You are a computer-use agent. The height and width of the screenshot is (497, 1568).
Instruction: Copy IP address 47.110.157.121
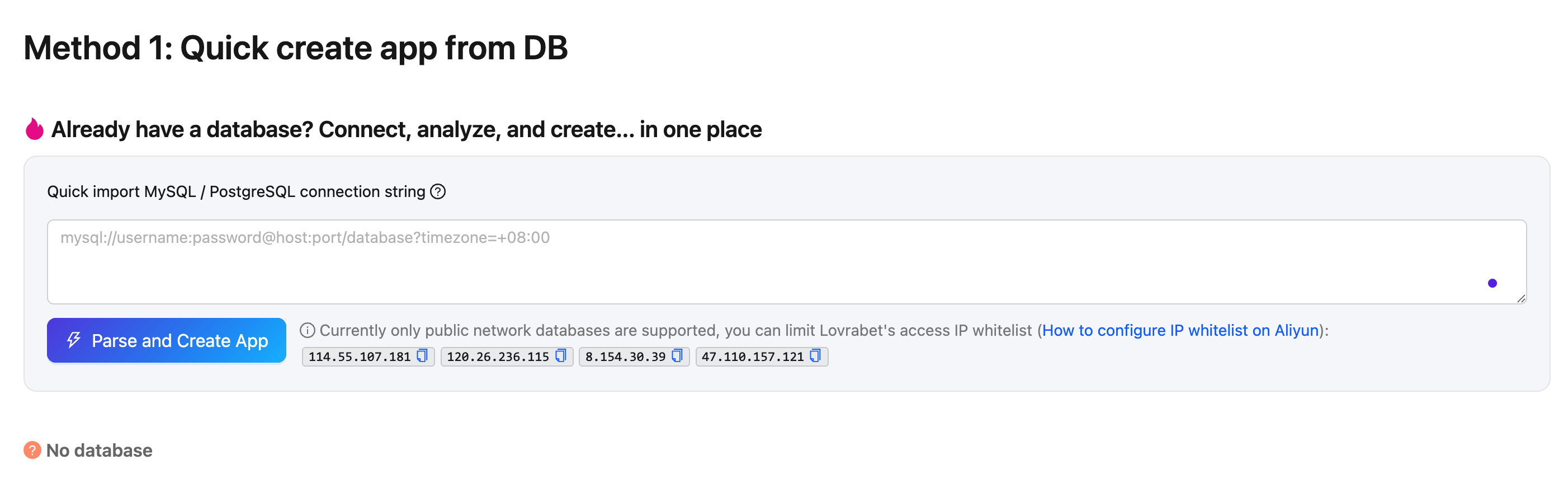click(815, 356)
